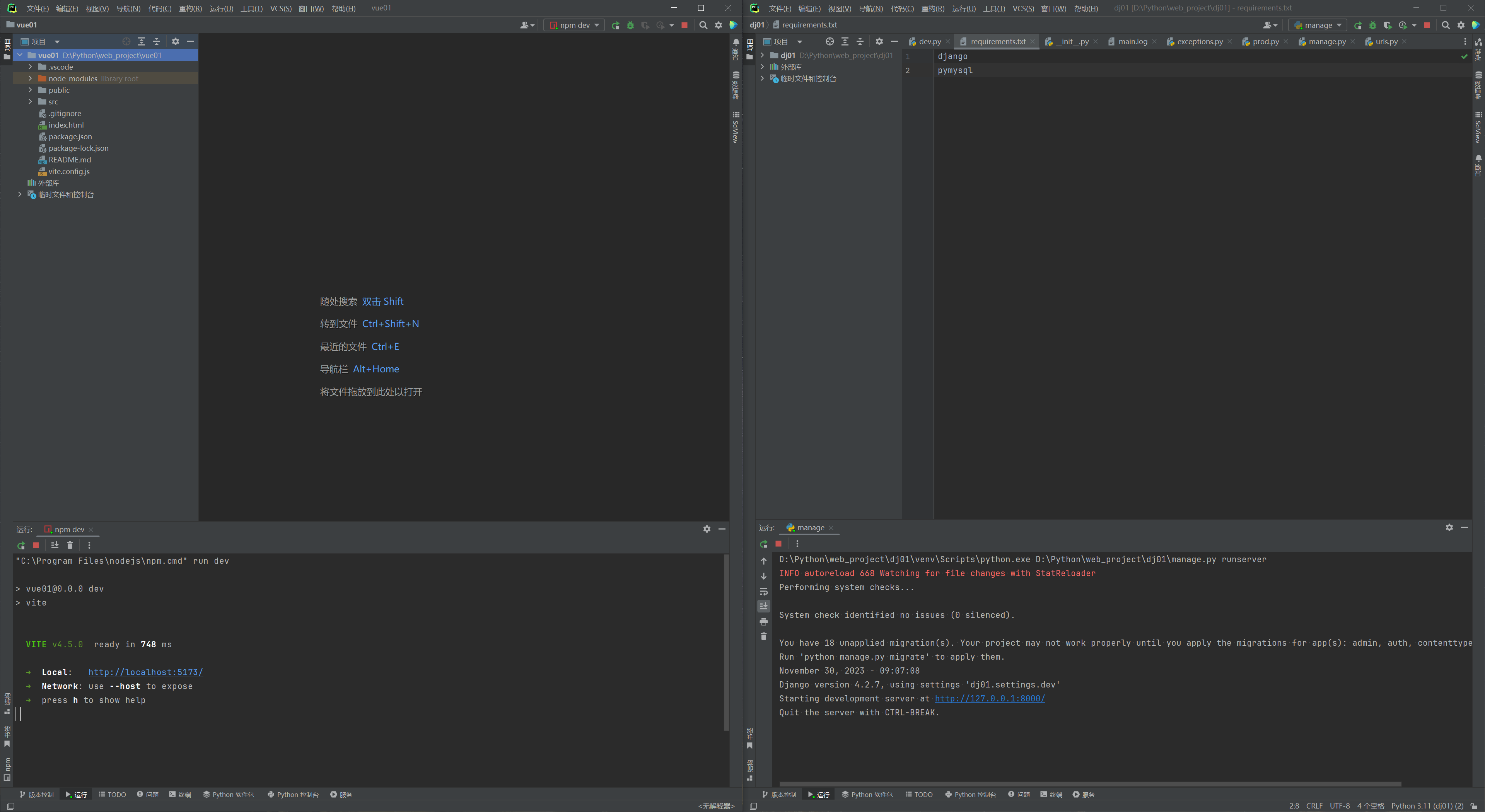The width and height of the screenshot is (1485, 812).
Task: Print the manage console output
Action: tap(764, 621)
